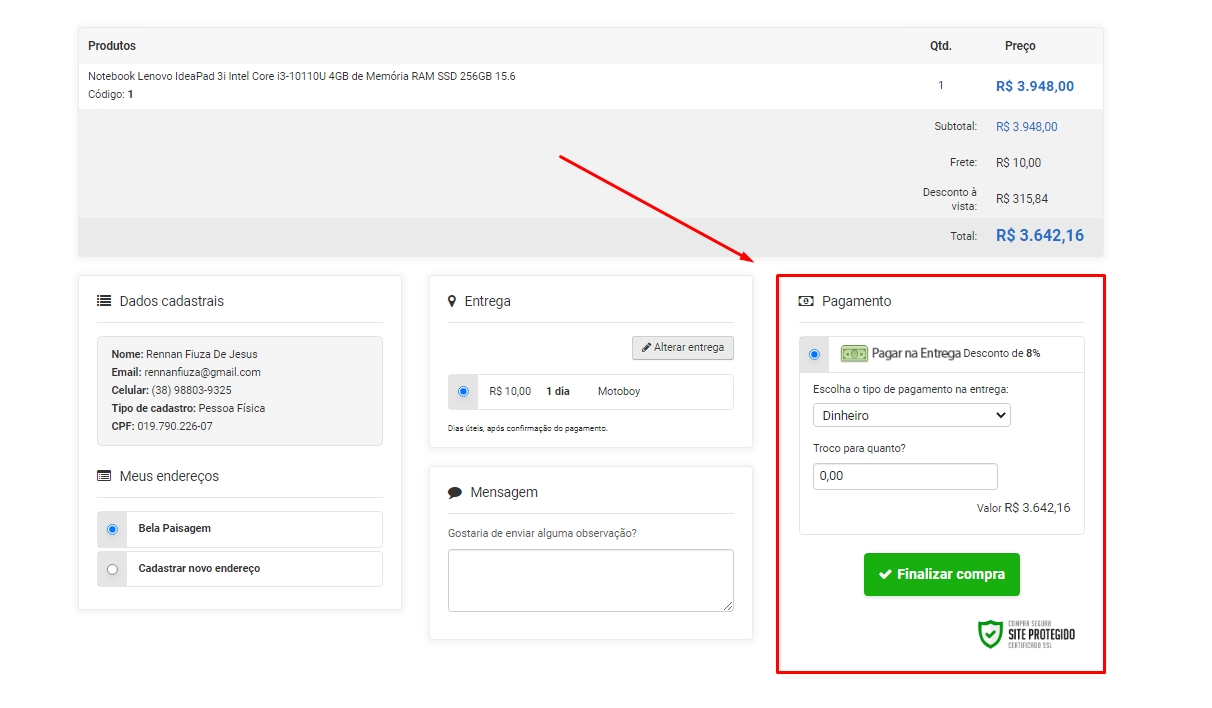Viewport: 1212px width, 708px height.
Task: Click the Frete value R$ 10,00
Action: point(1018,163)
